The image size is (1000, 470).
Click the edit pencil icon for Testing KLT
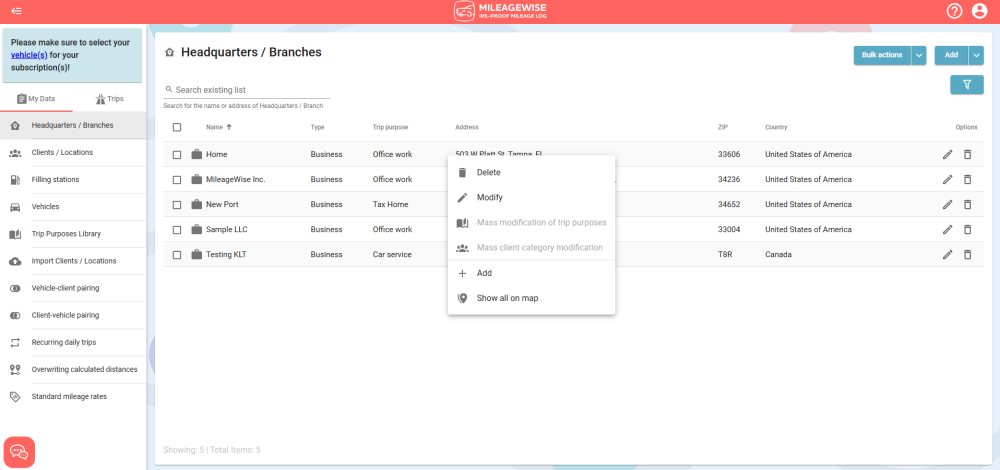click(x=947, y=254)
